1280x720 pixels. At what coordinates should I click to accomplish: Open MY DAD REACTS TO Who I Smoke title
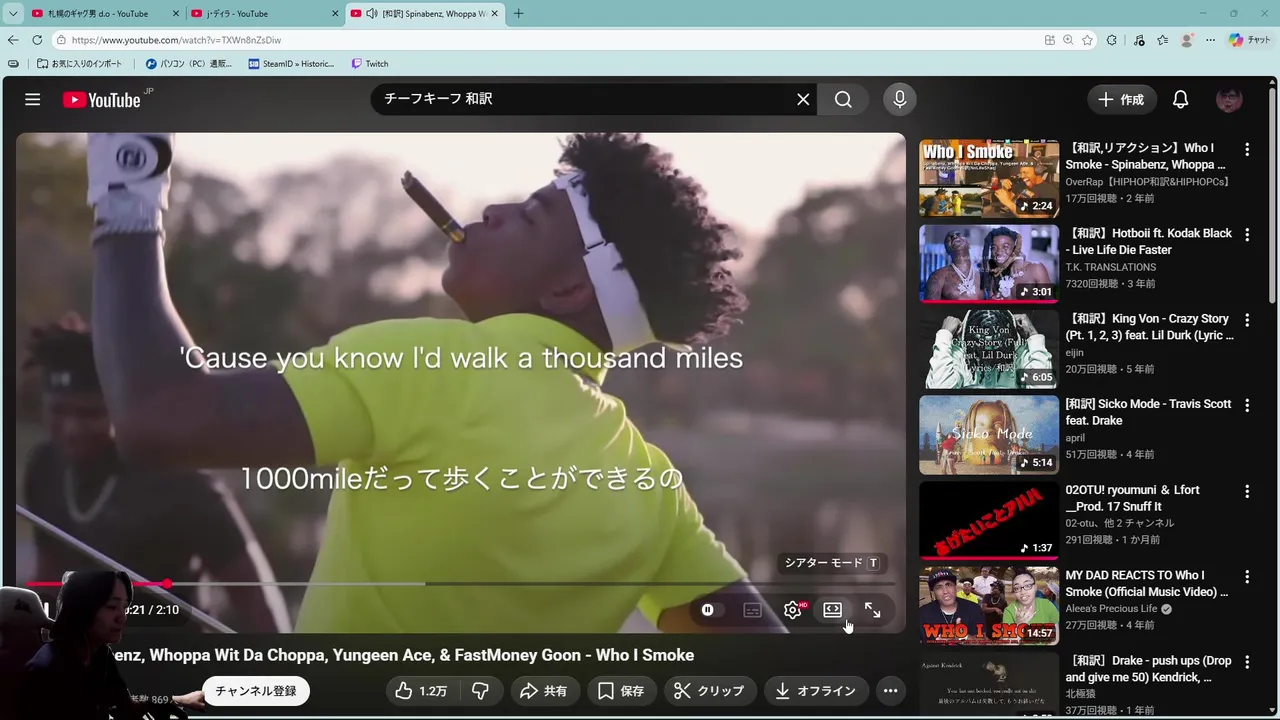1147,583
